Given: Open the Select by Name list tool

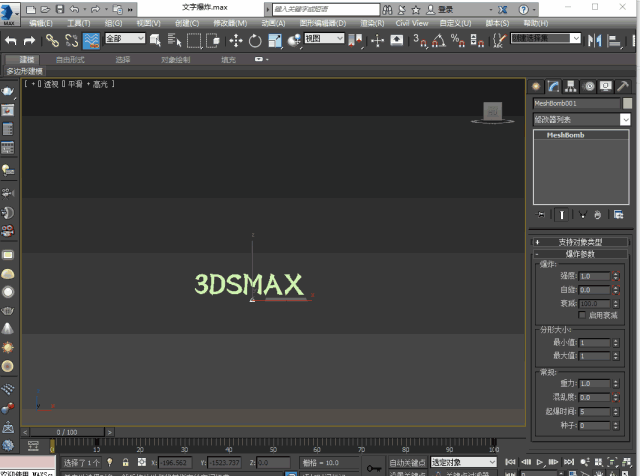Looking at the screenshot, I should tap(174, 40).
